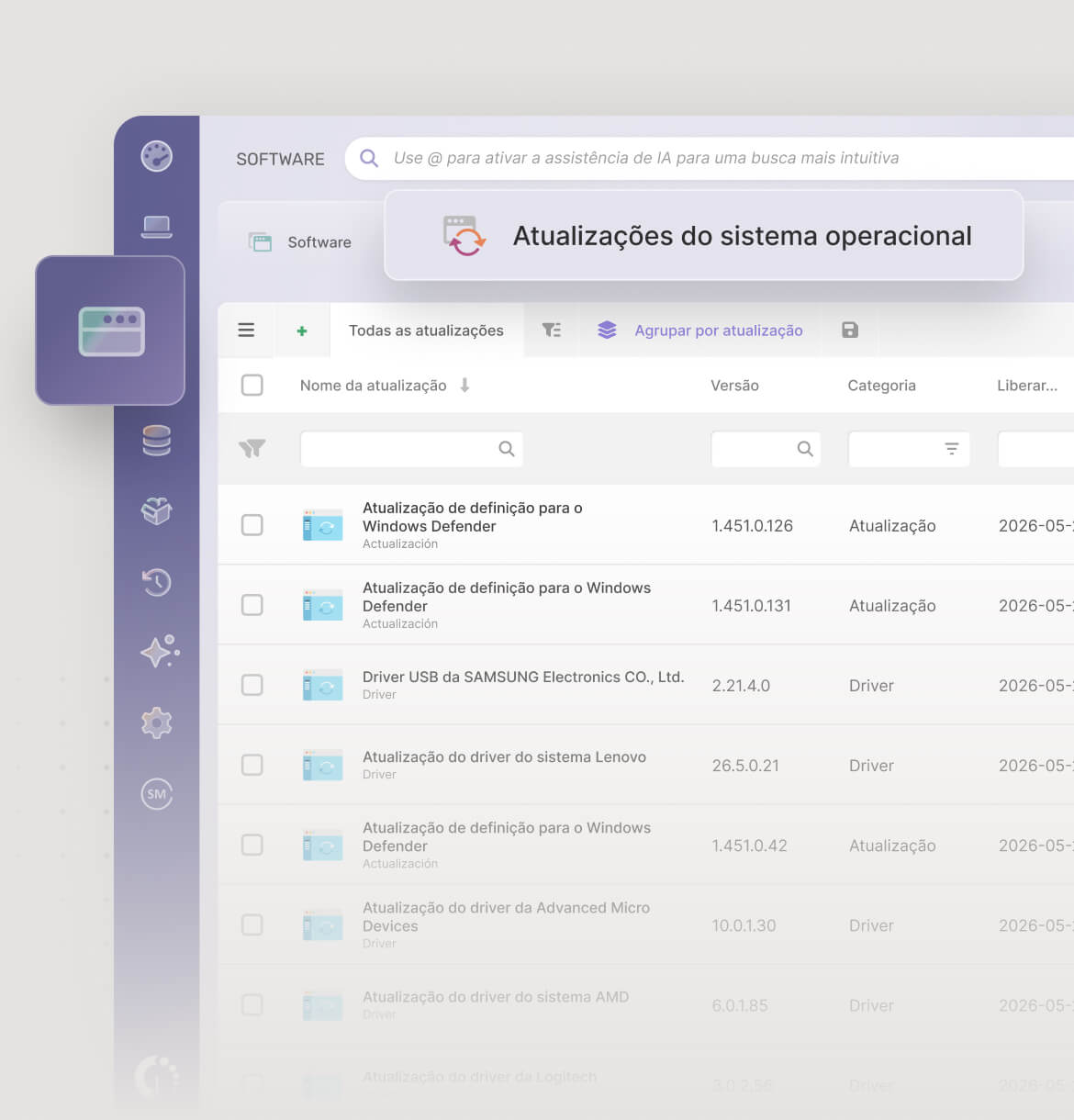
Task: Open 'Atualização do driver do sistema AMD'
Action: [x=496, y=996]
